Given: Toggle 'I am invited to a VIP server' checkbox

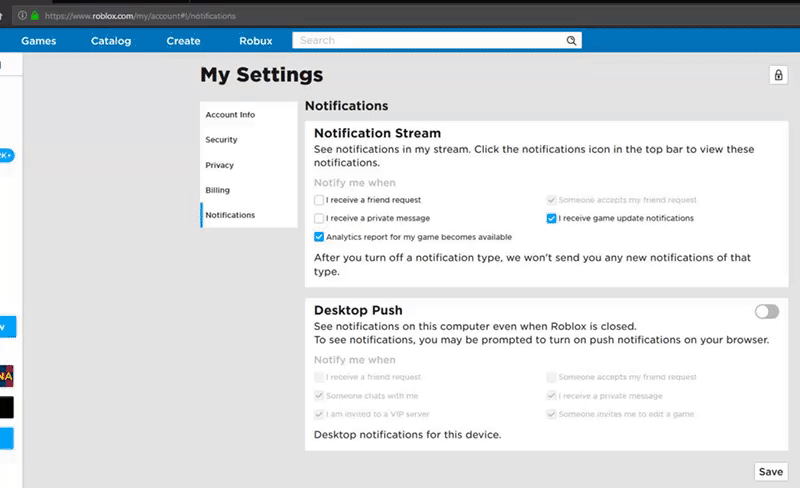Looking at the screenshot, I should [x=319, y=414].
